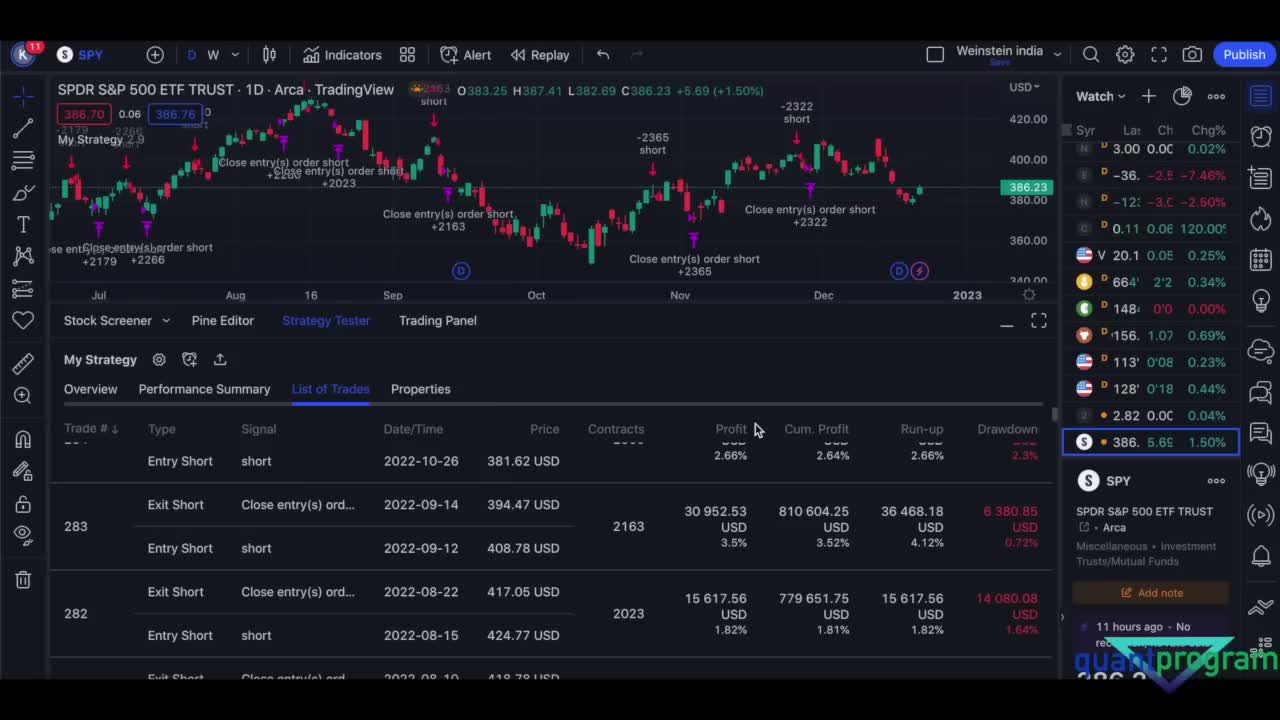
Task: Open indicator templates grid icon
Action: 407,55
